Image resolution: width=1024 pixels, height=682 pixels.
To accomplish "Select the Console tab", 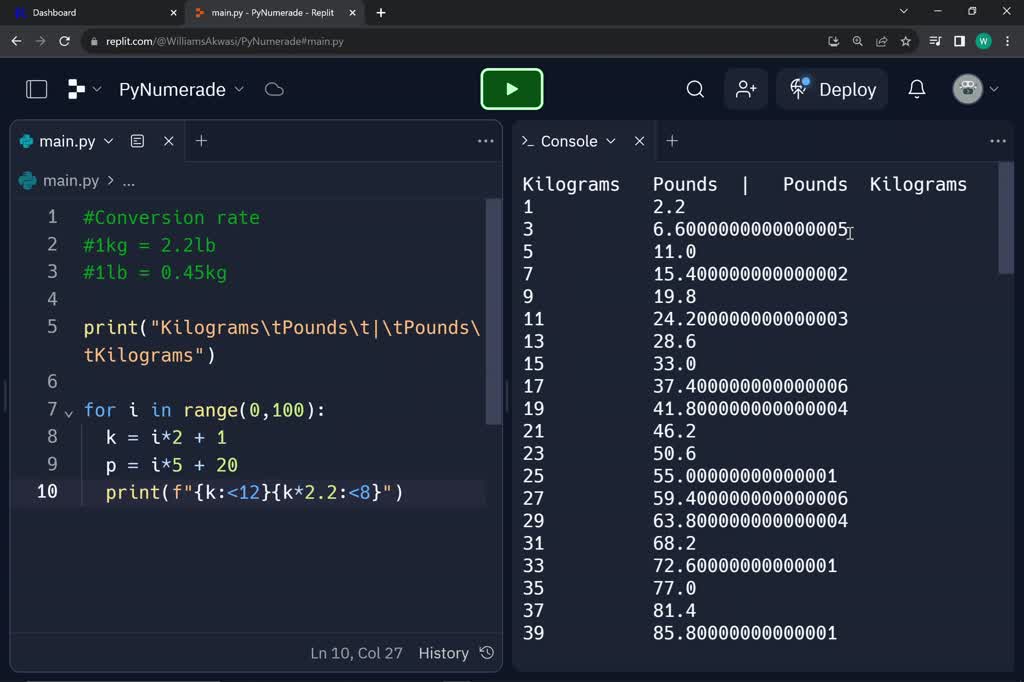I will point(568,141).
